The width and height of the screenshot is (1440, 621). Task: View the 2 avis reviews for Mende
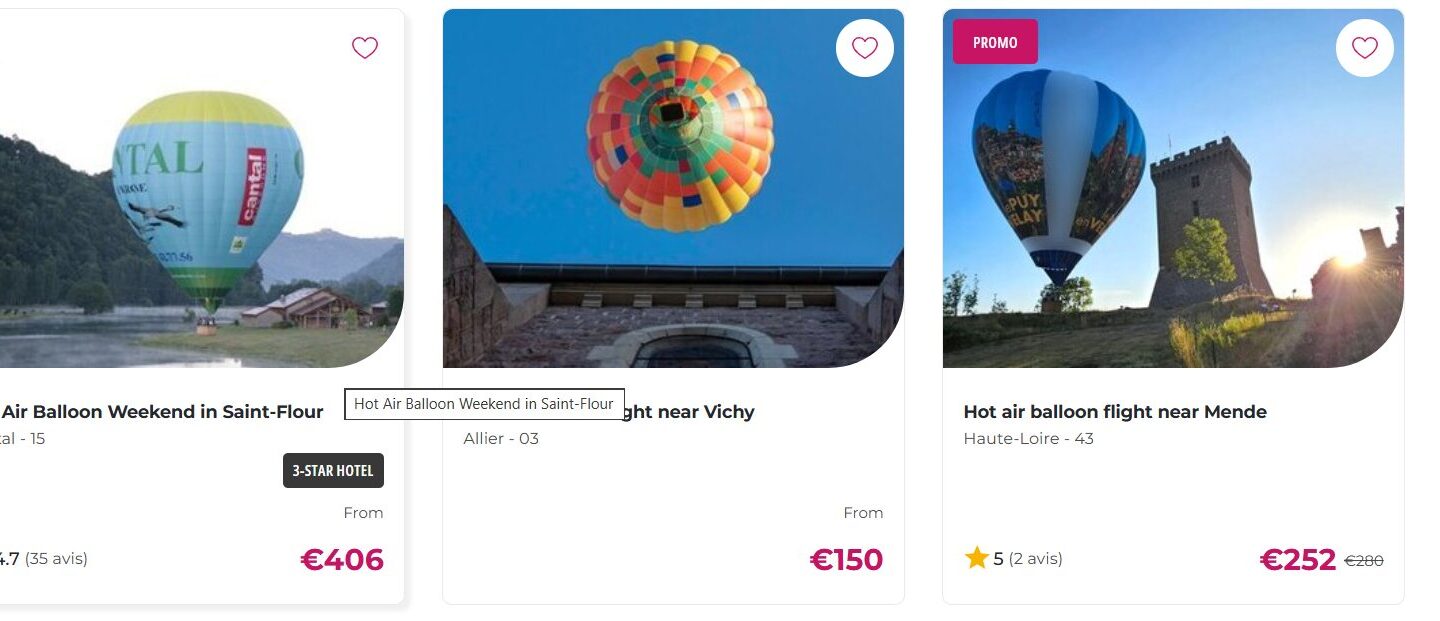click(x=1035, y=558)
